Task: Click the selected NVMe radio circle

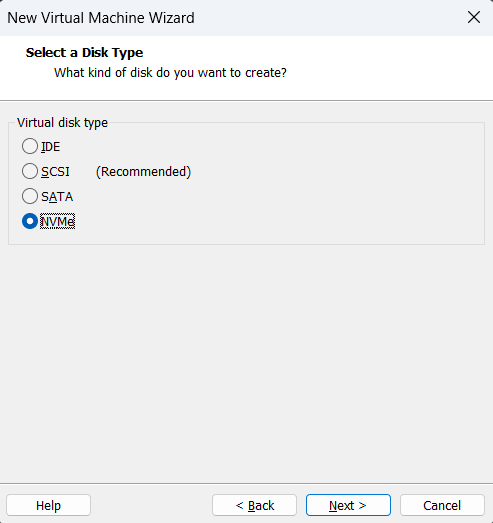Action: tap(30, 221)
